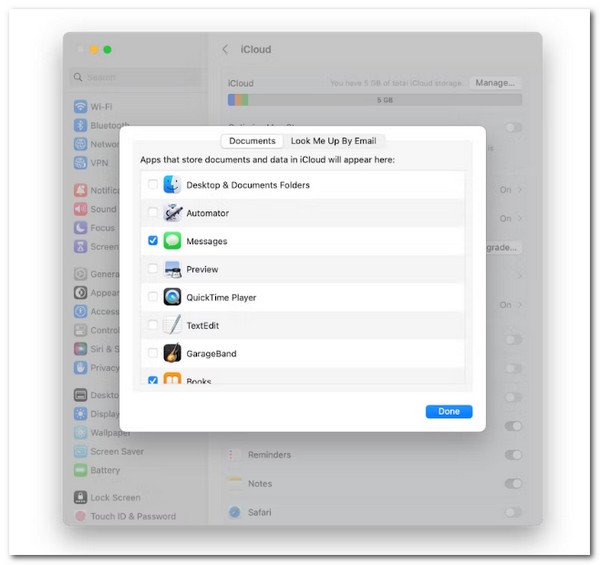Click the Finder icon for Desktop & Documents Folders
This screenshot has width=600, height=565.
(x=172, y=185)
